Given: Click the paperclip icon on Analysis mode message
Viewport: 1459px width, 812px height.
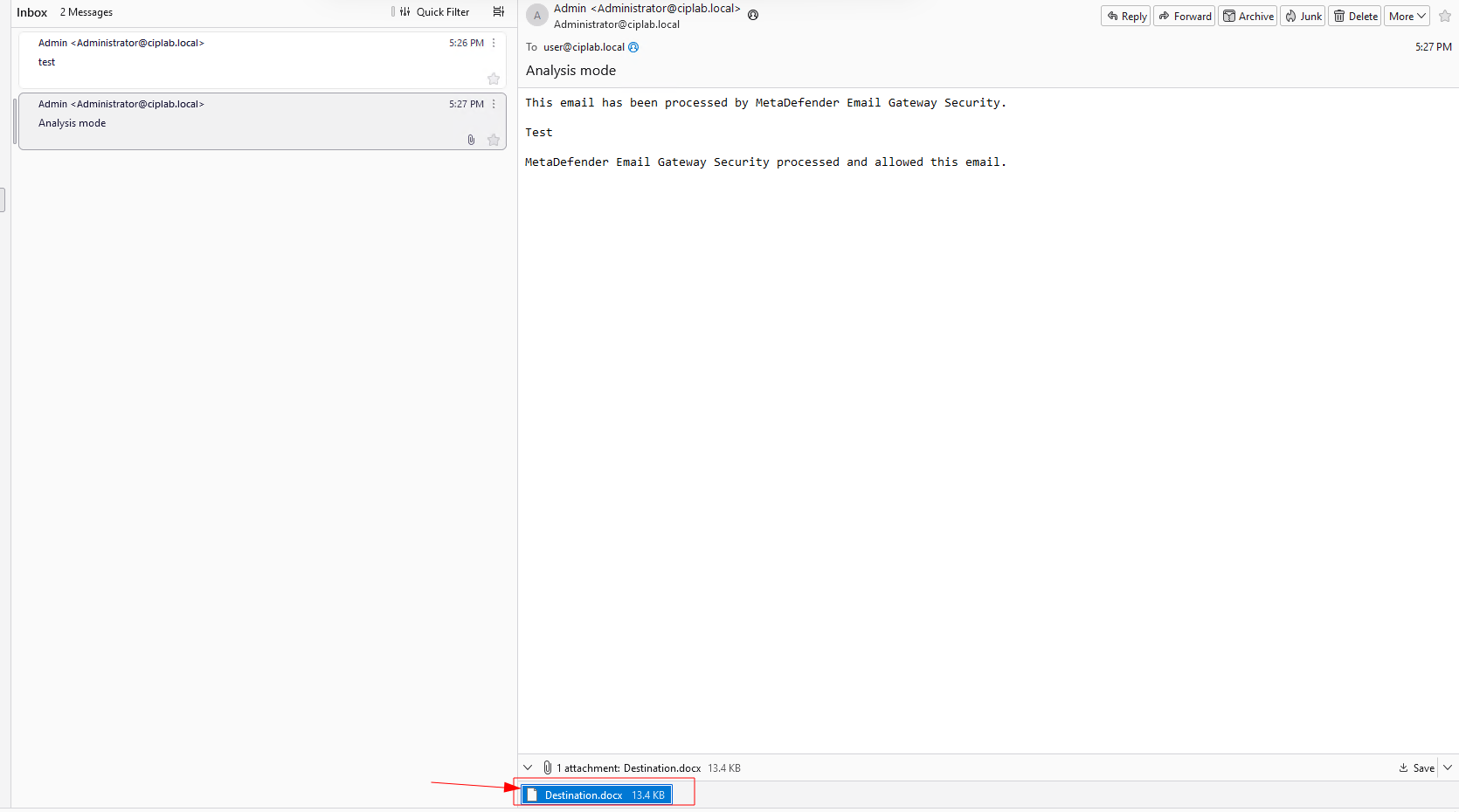Looking at the screenshot, I should click(471, 140).
